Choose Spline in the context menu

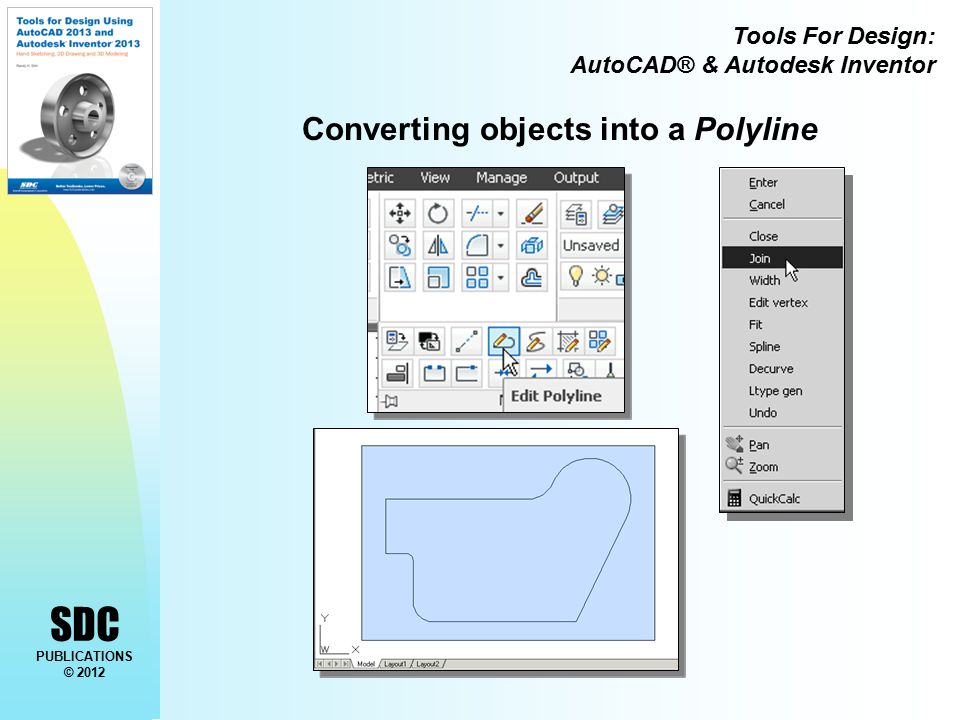click(x=782, y=347)
